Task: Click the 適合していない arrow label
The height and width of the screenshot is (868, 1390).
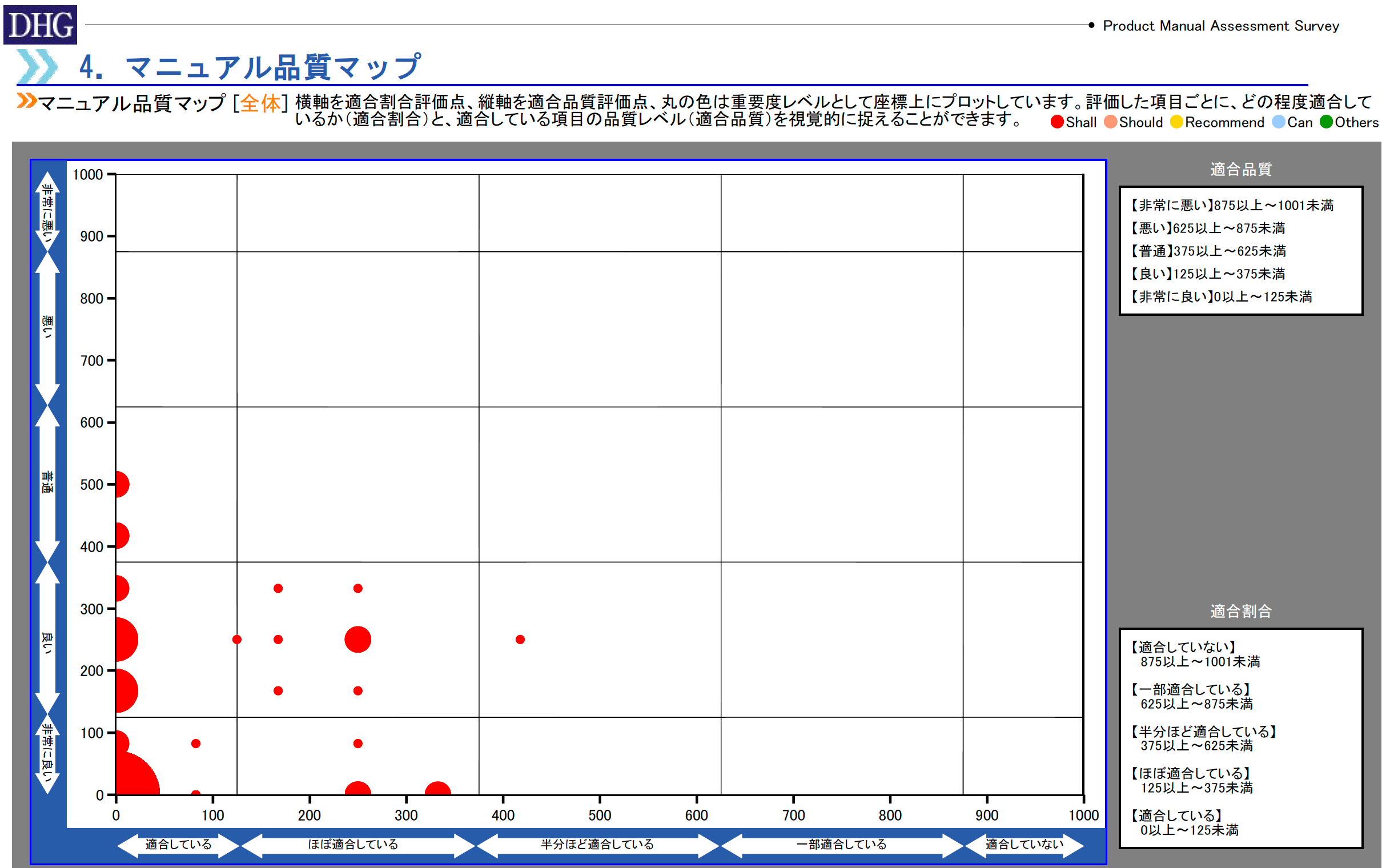Action: point(1025,845)
